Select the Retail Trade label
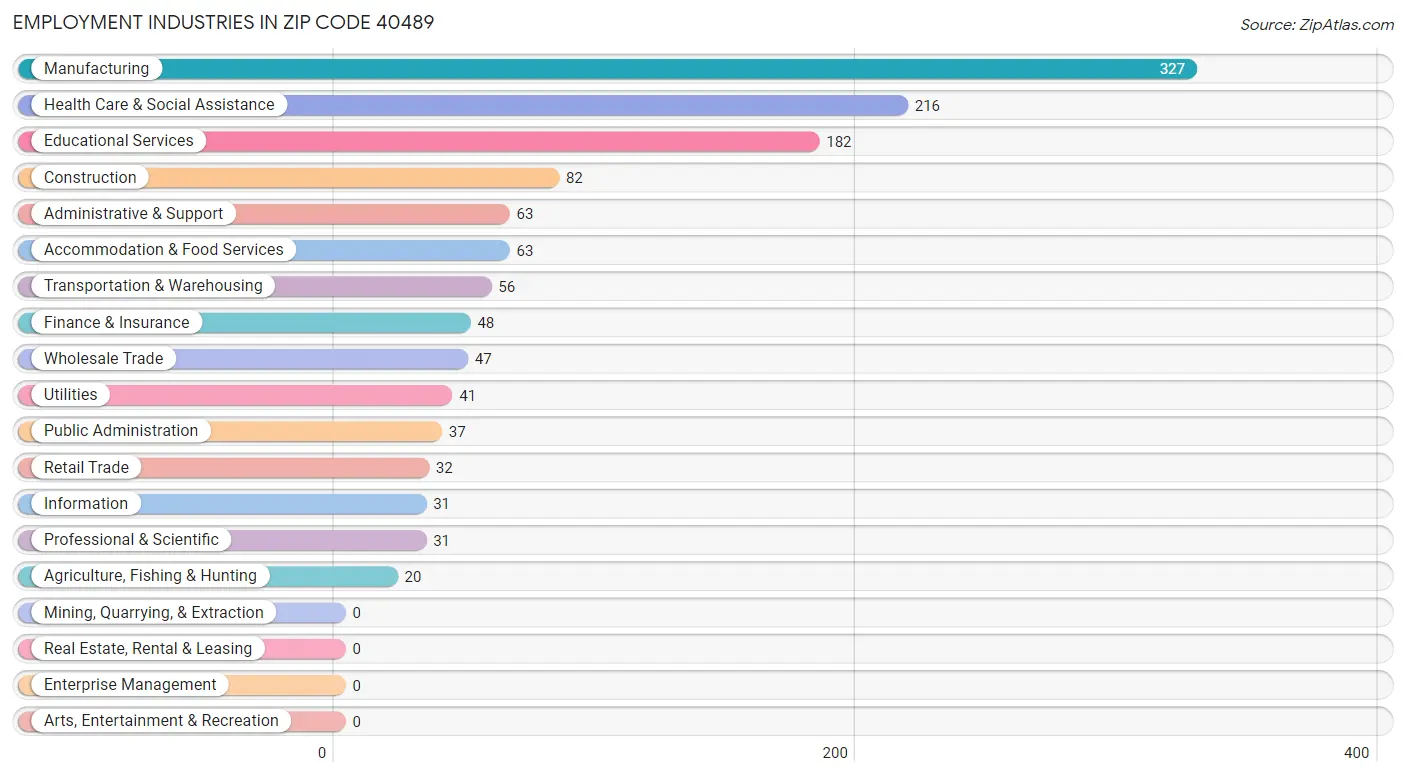1406x776 pixels. point(86,468)
